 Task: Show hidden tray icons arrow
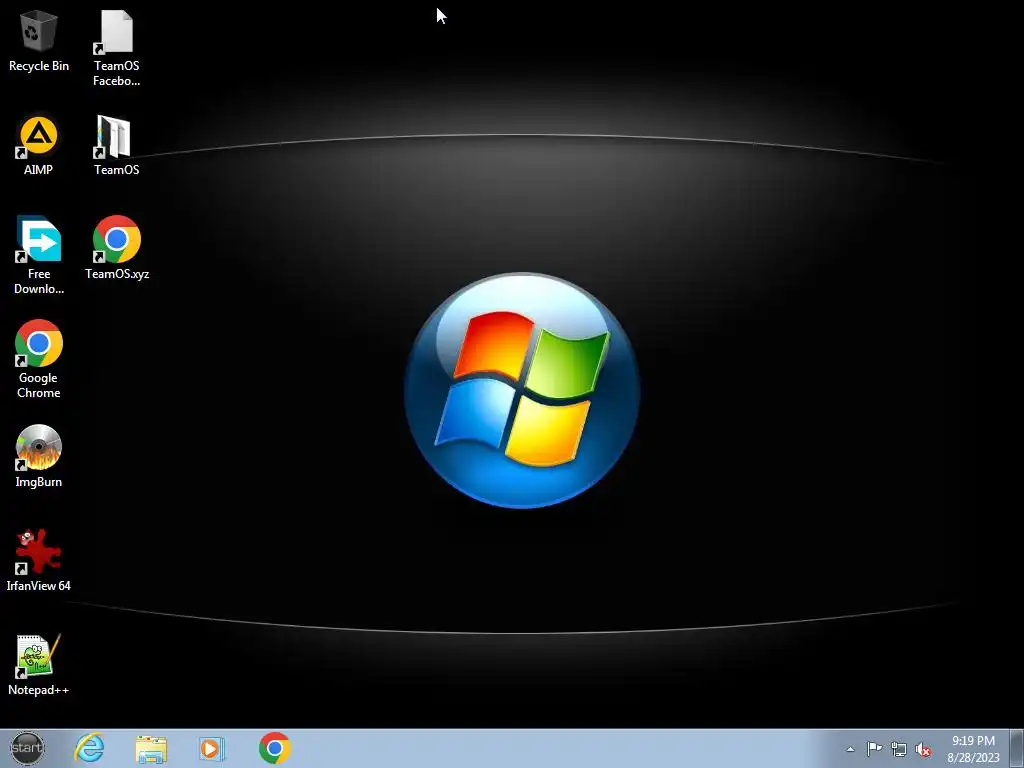pos(850,749)
